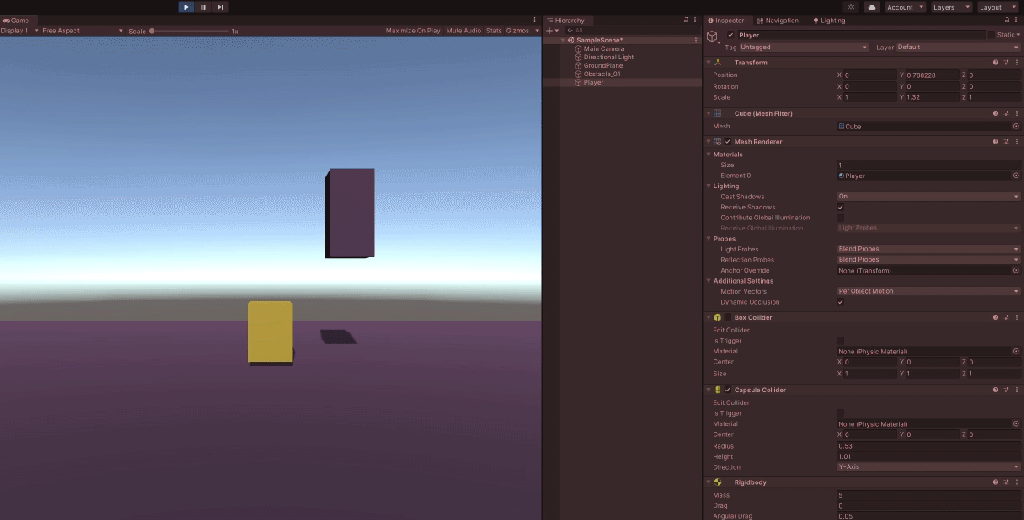The width and height of the screenshot is (1024, 520).
Task: Toggle Gizmos in Game view
Action: pyautogui.click(x=517, y=31)
